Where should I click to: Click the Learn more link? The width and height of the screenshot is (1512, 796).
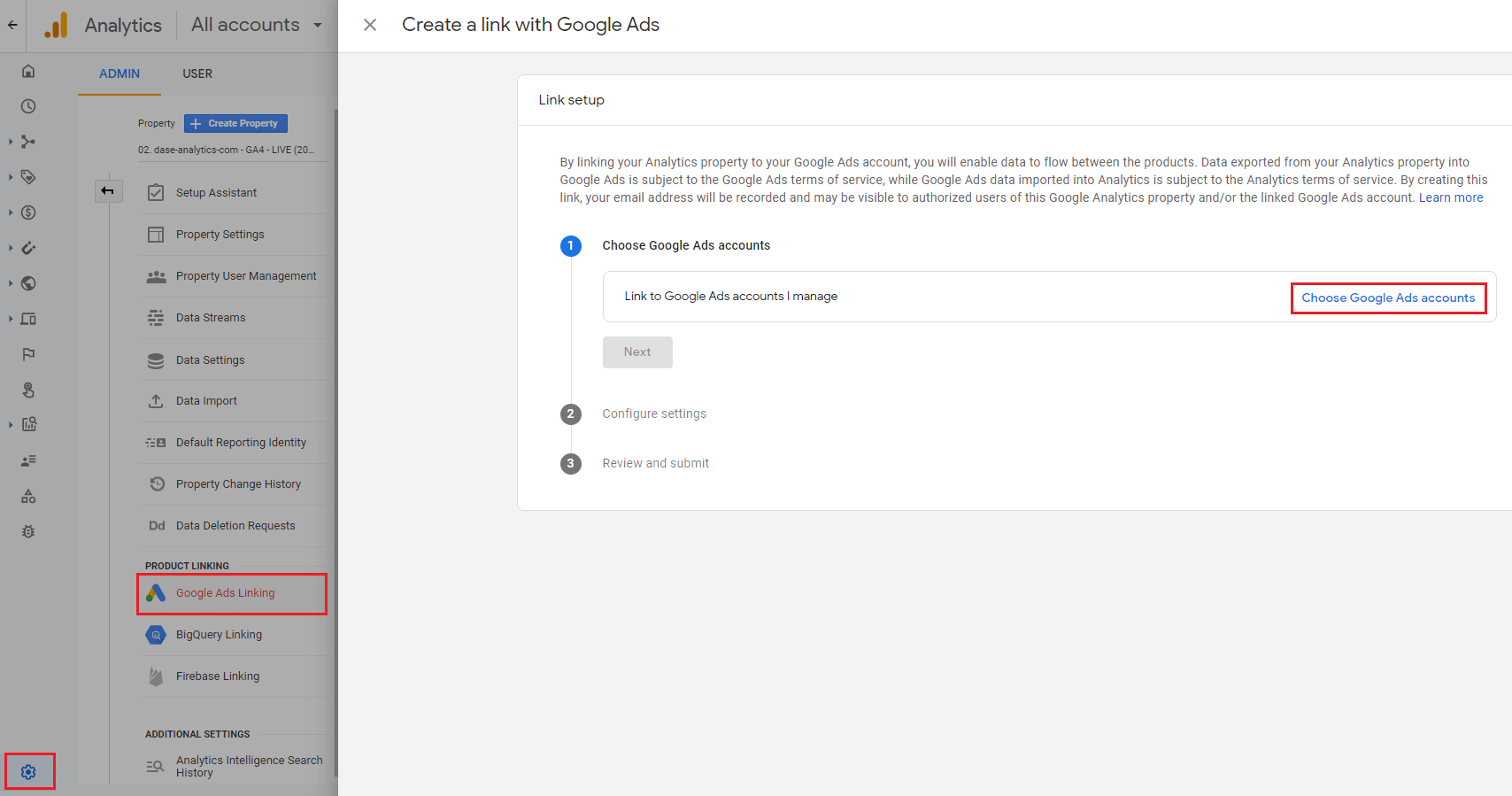click(x=1451, y=197)
